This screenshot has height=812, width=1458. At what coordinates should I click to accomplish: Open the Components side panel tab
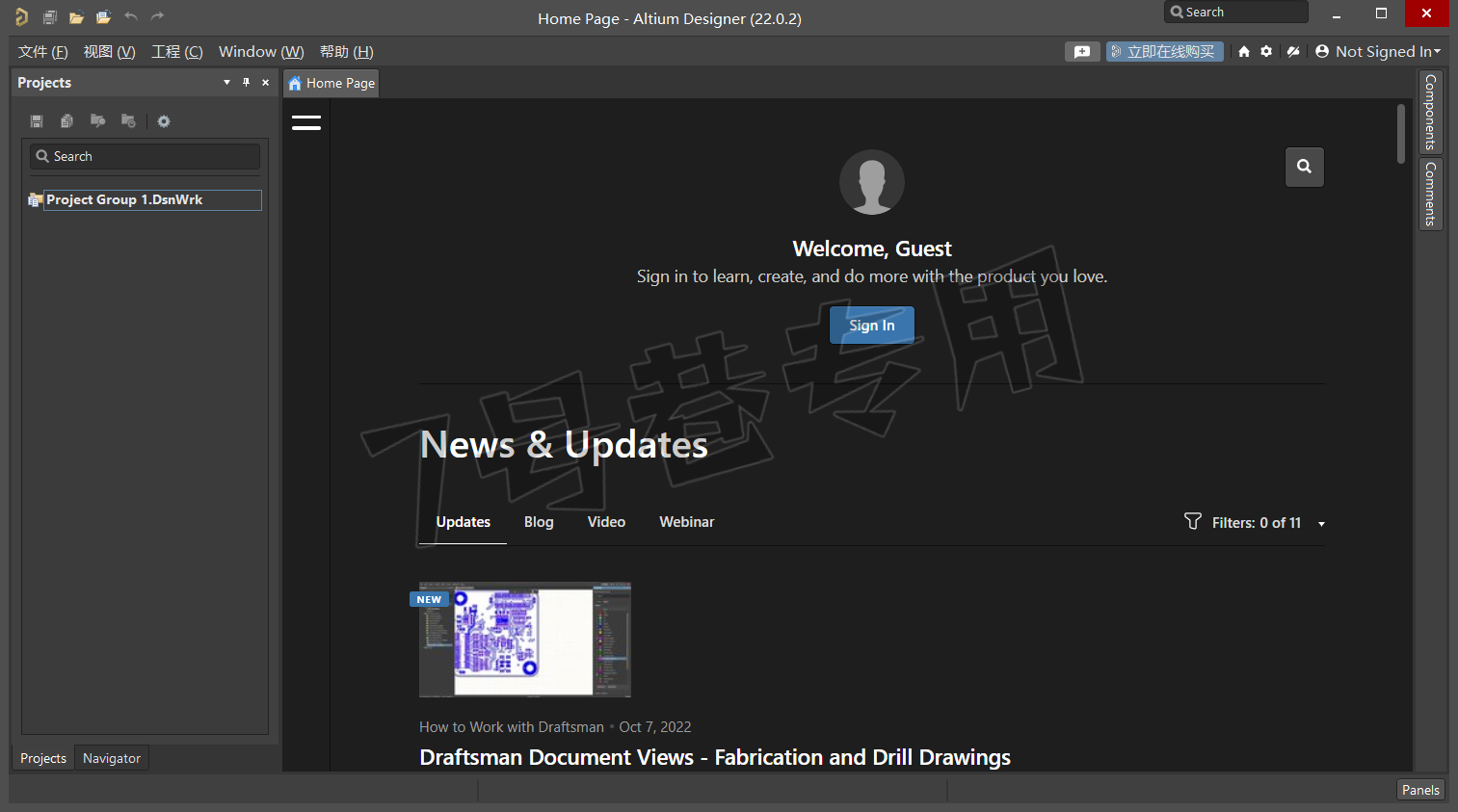click(1431, 112)
